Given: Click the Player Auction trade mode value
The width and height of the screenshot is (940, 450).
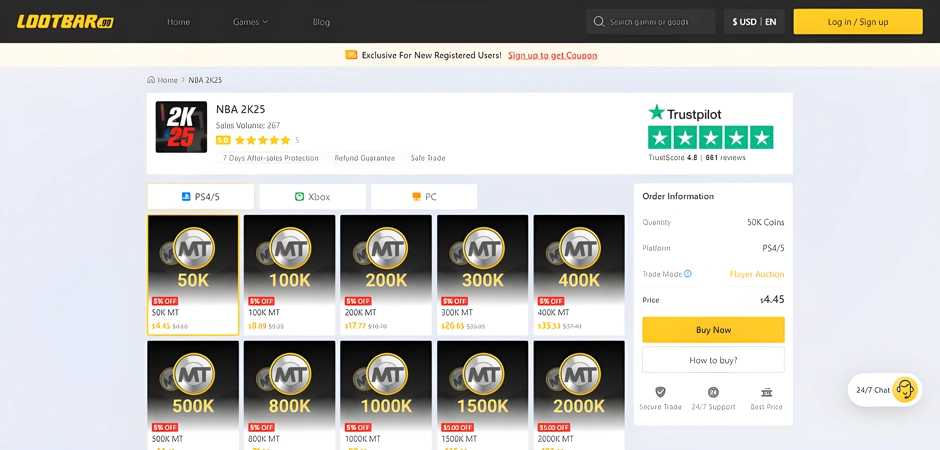Looking at the screenshot, I should [757, 274].
